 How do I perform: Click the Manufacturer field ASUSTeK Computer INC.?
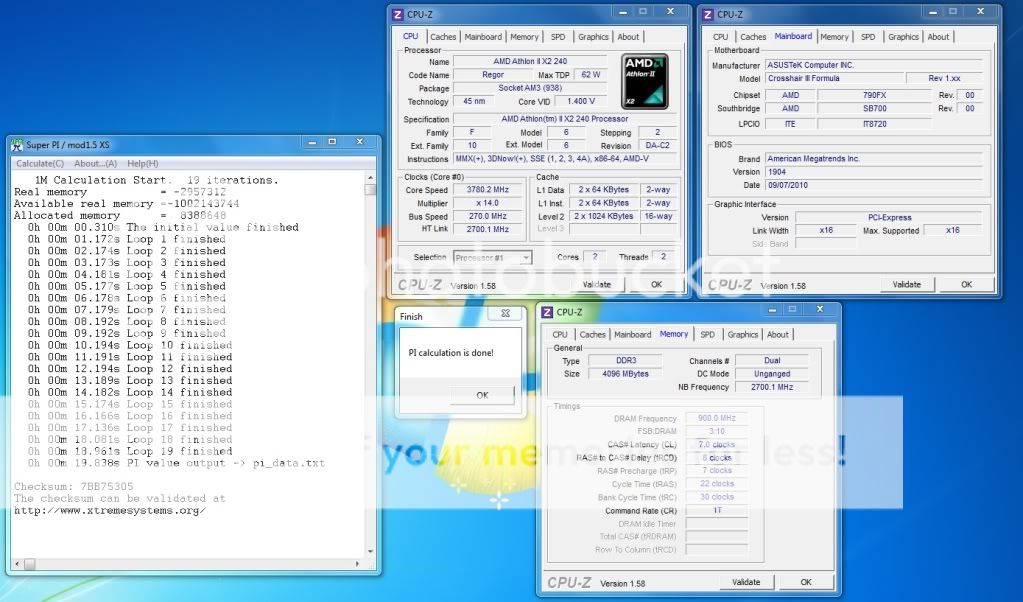point(874,65)
